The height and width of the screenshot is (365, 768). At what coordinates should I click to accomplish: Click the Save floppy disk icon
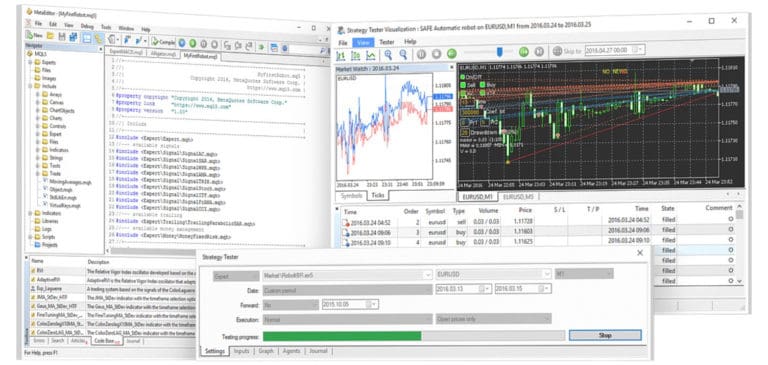point(62,37)
